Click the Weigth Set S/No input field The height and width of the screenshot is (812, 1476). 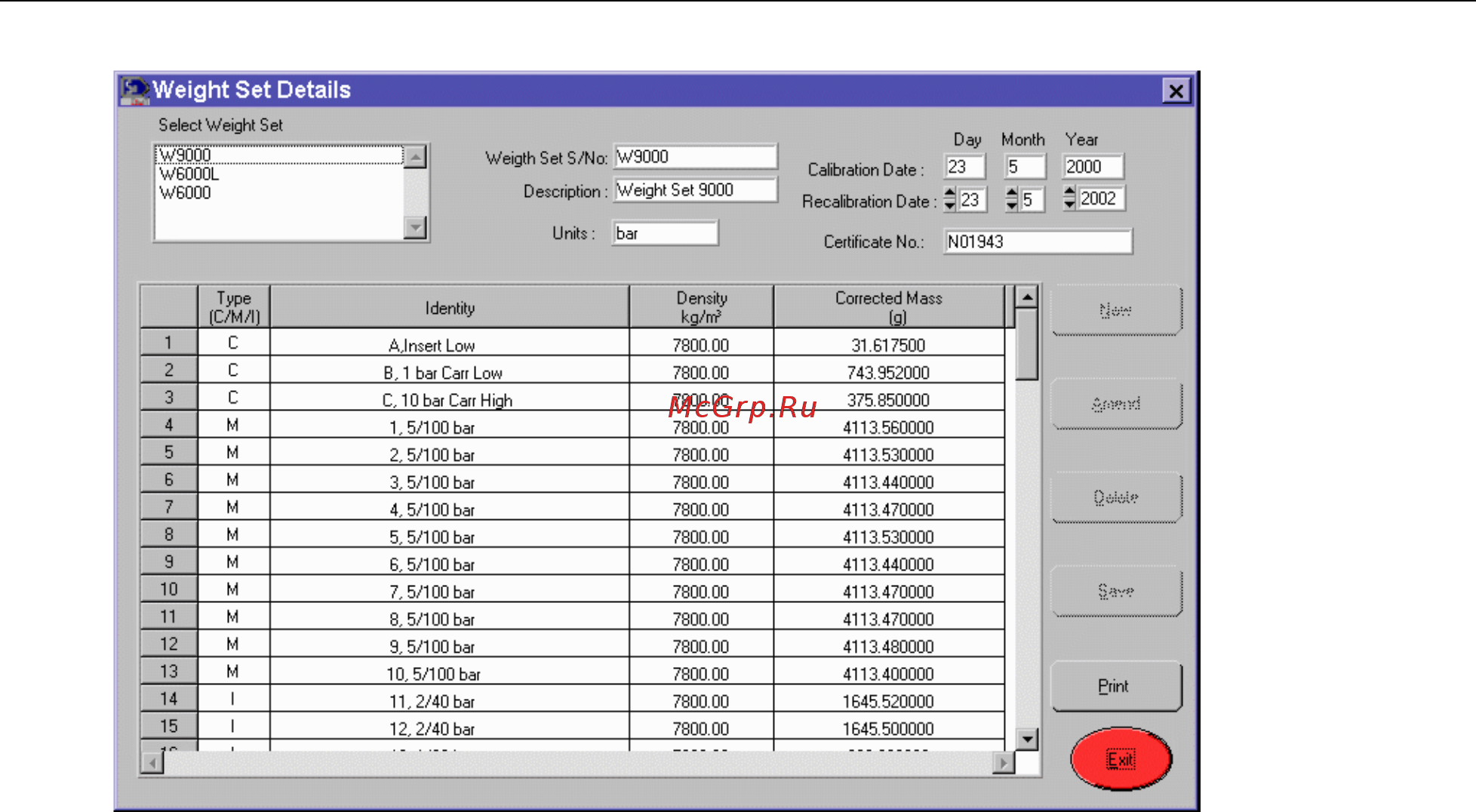point(695,156)
